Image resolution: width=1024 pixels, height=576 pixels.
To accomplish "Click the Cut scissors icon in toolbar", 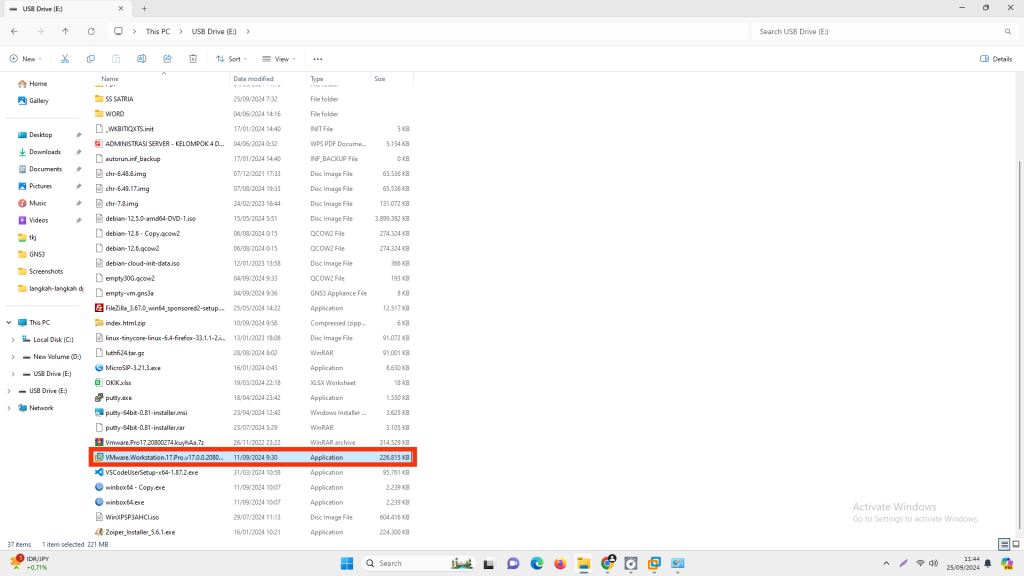I will [x=65, y=59].
